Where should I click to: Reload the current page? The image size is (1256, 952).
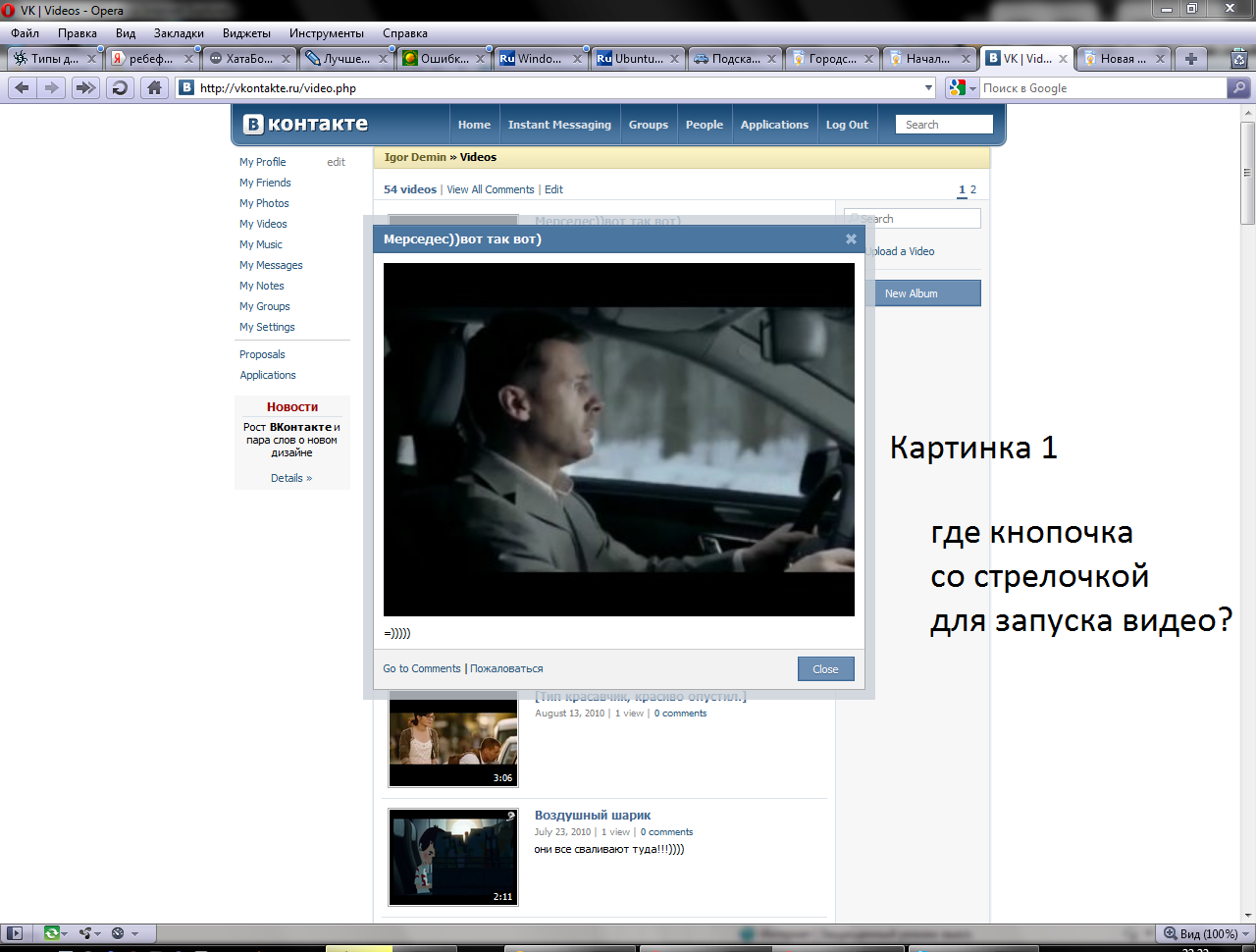[x=120, y=88]
